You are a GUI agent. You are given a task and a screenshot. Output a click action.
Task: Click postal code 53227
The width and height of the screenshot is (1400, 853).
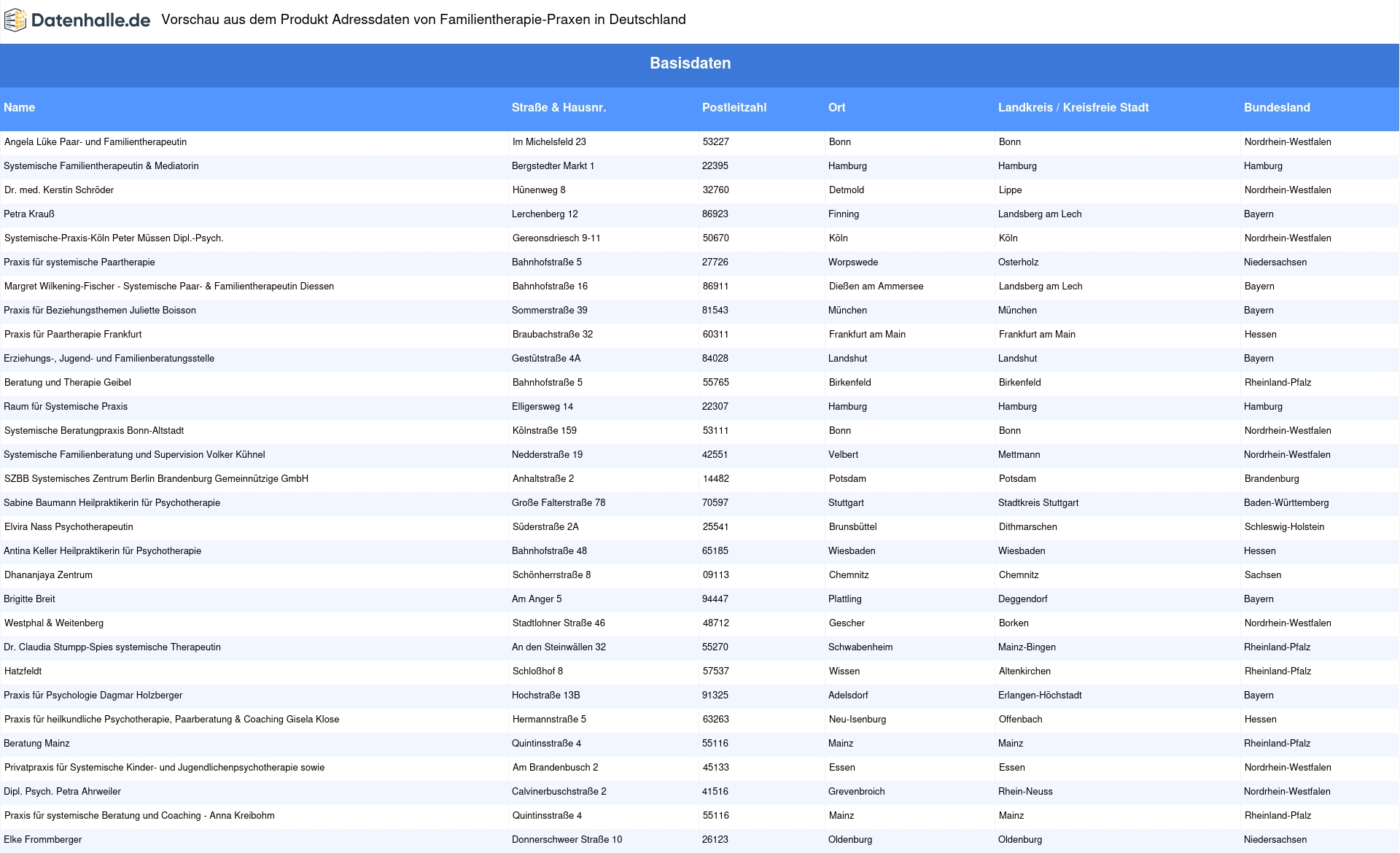coord(715,142)
